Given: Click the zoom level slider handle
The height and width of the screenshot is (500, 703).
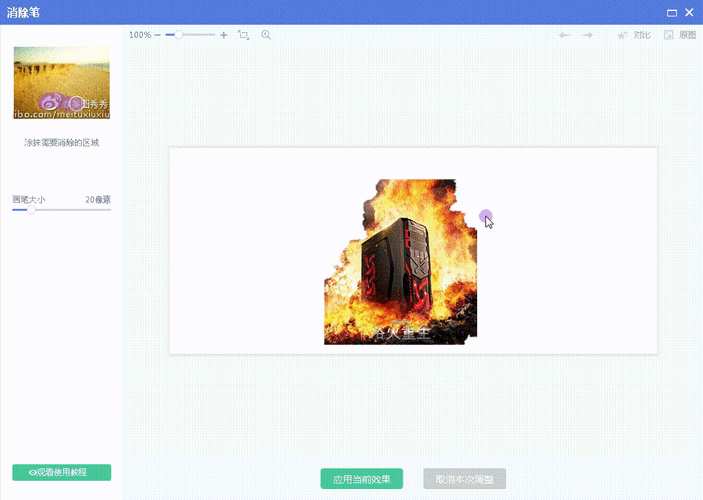Looking at the screenshot, I should tap(179, 35).
